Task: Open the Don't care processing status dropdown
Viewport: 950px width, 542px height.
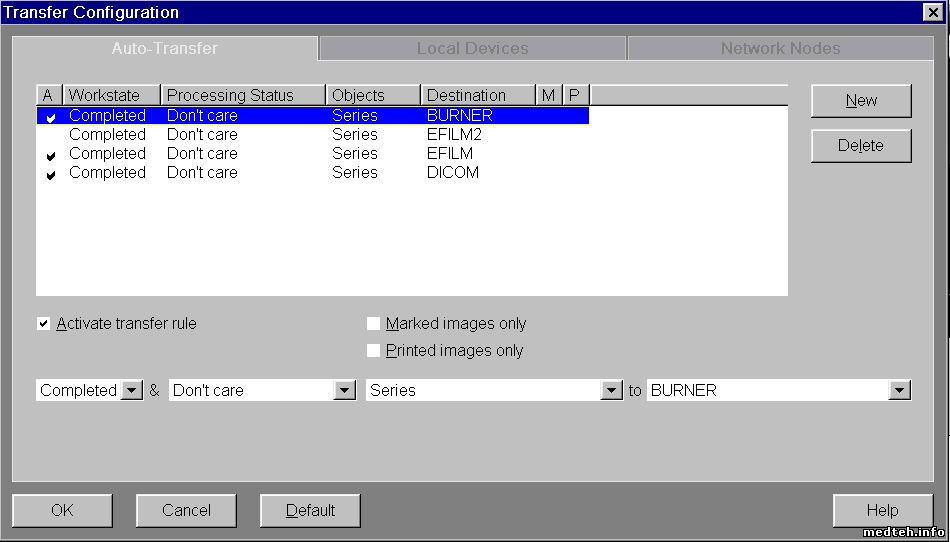Action: click(x=345, y=391)
